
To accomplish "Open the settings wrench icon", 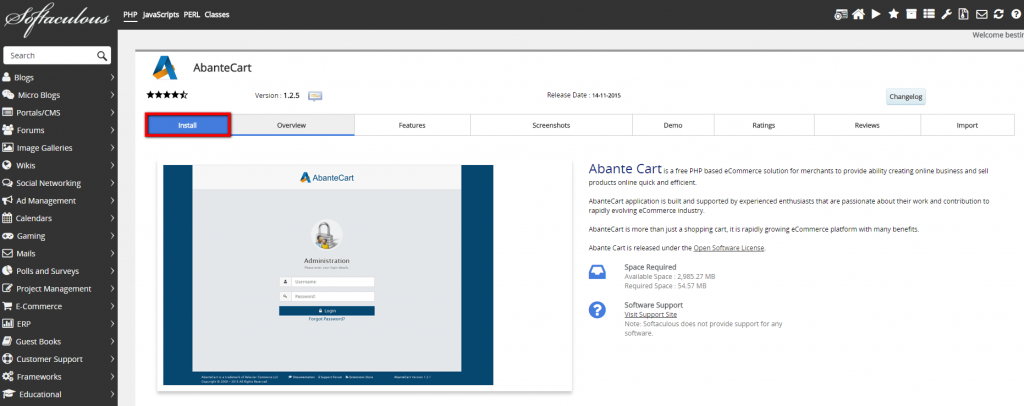I will pos(946,14).
